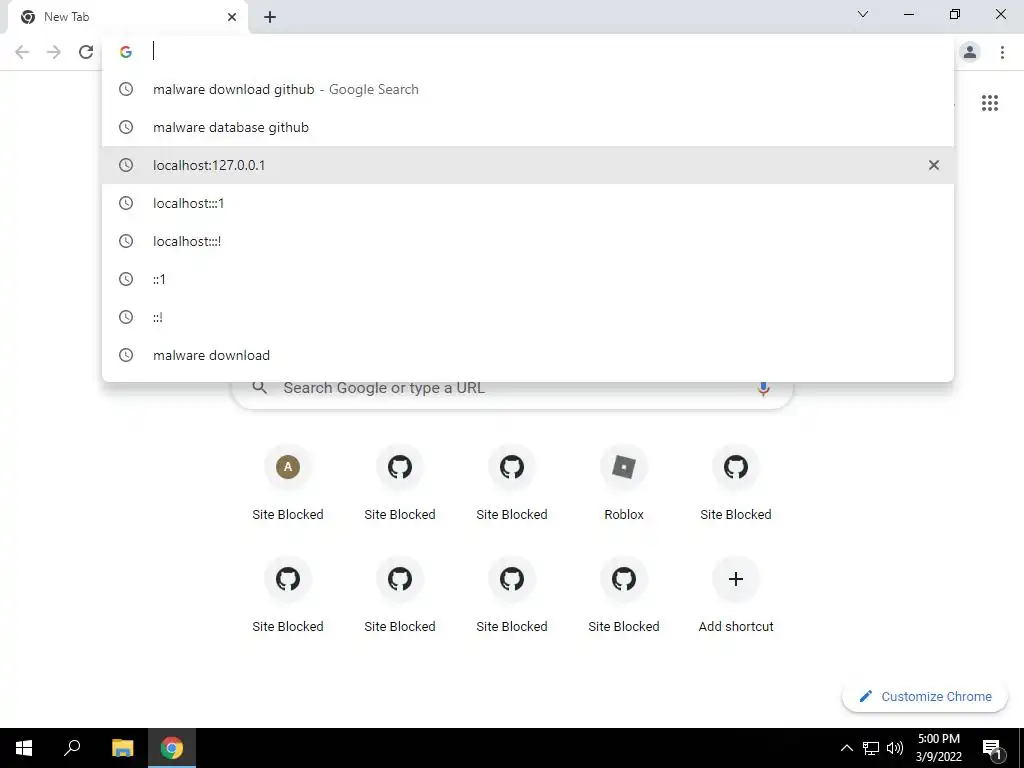Close the New Tab tab

(x=232, y=17)
